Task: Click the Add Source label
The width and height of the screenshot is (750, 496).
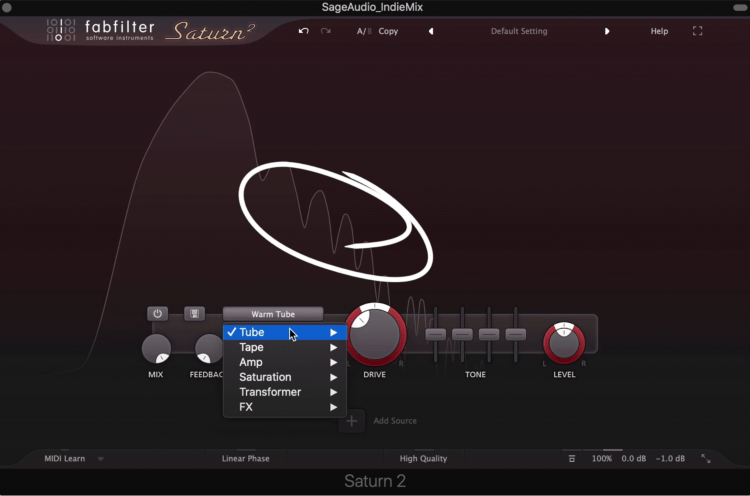Action: tap(395, 421)
